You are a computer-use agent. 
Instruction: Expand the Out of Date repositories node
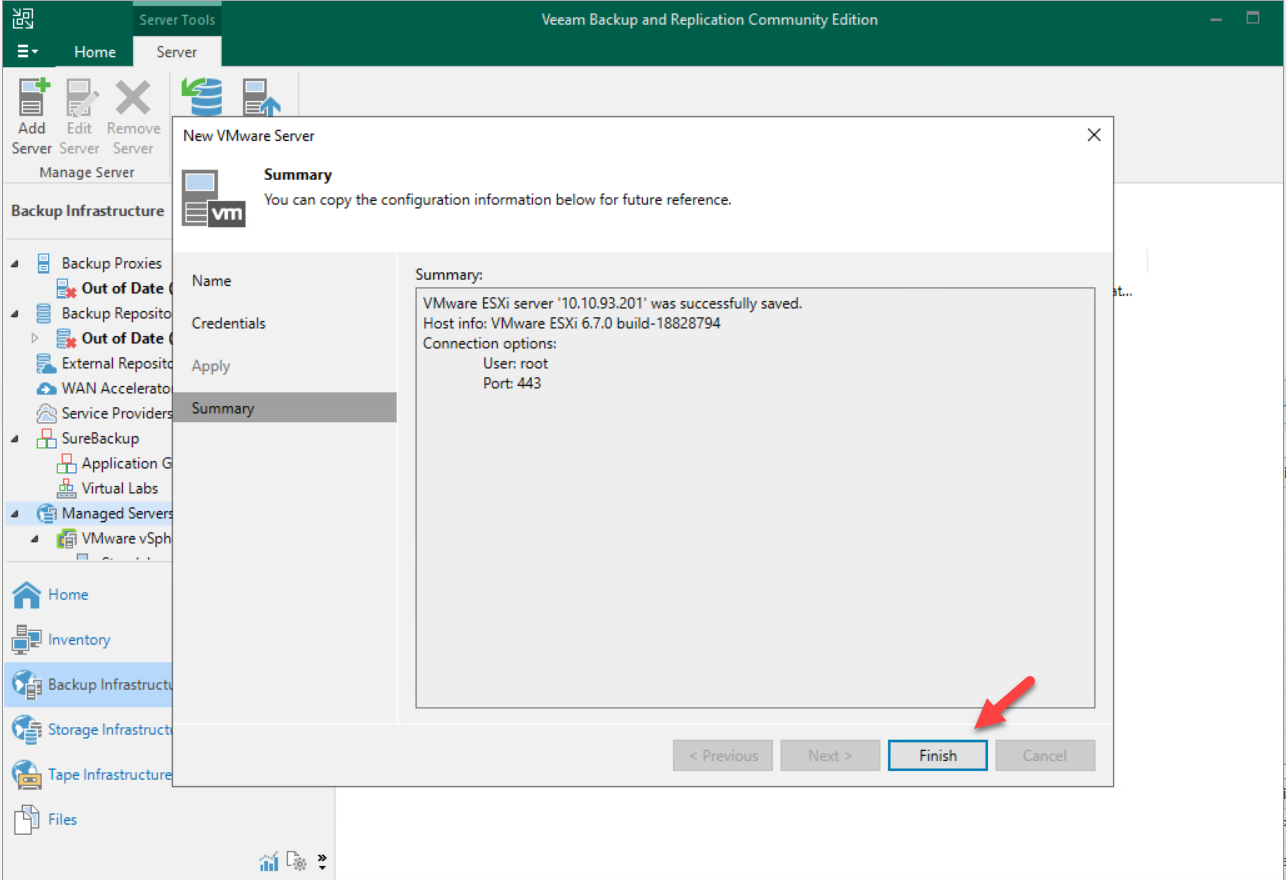click(x=35, y=337)
